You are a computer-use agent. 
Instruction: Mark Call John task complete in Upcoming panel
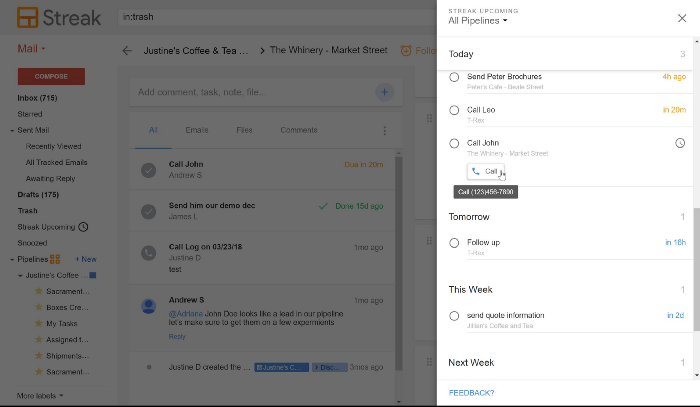tap(454, 143)
